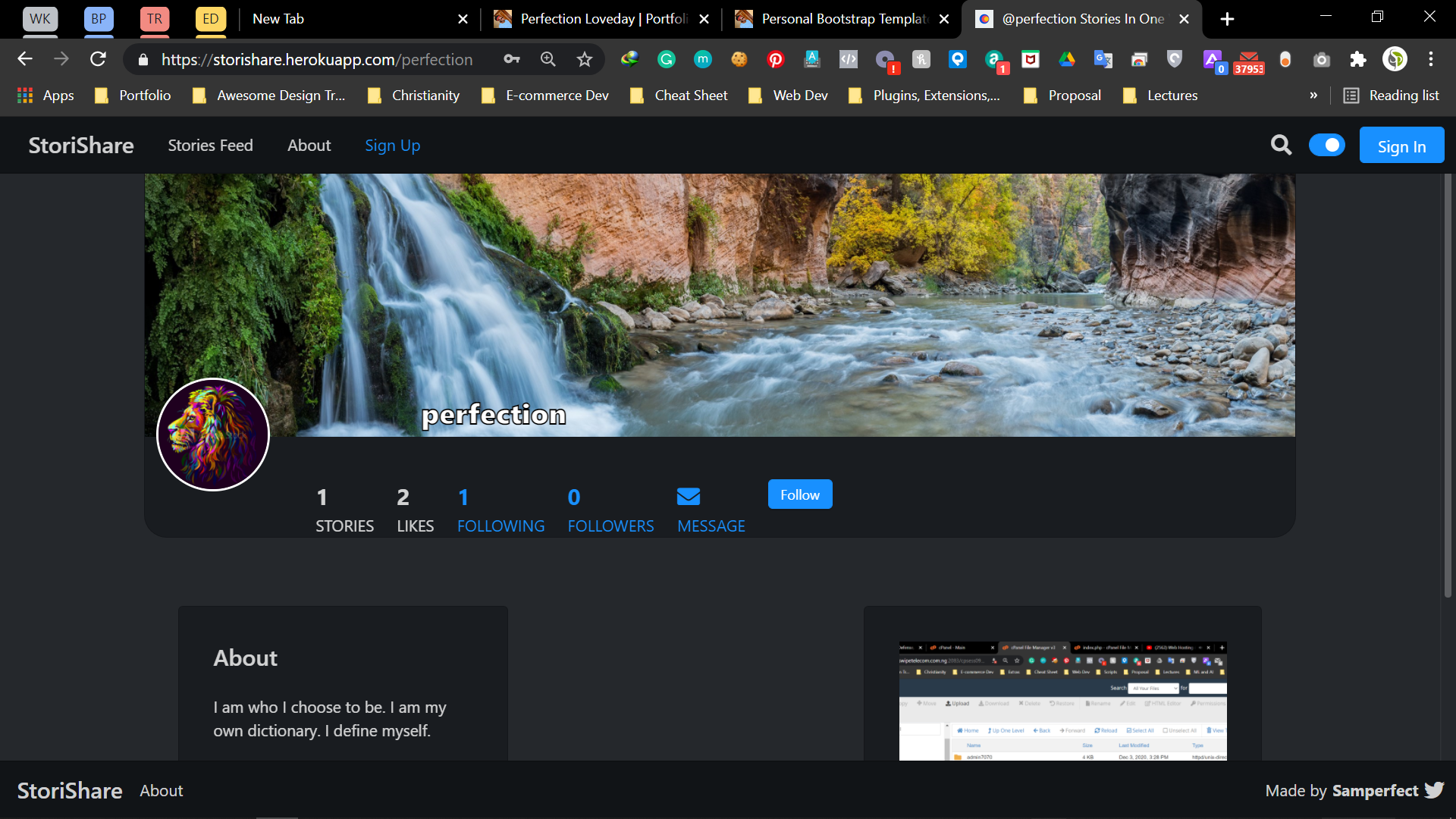1456x819 pixels.
Task: Bookmark this page with the star icon
Action: tap(584, 59)
